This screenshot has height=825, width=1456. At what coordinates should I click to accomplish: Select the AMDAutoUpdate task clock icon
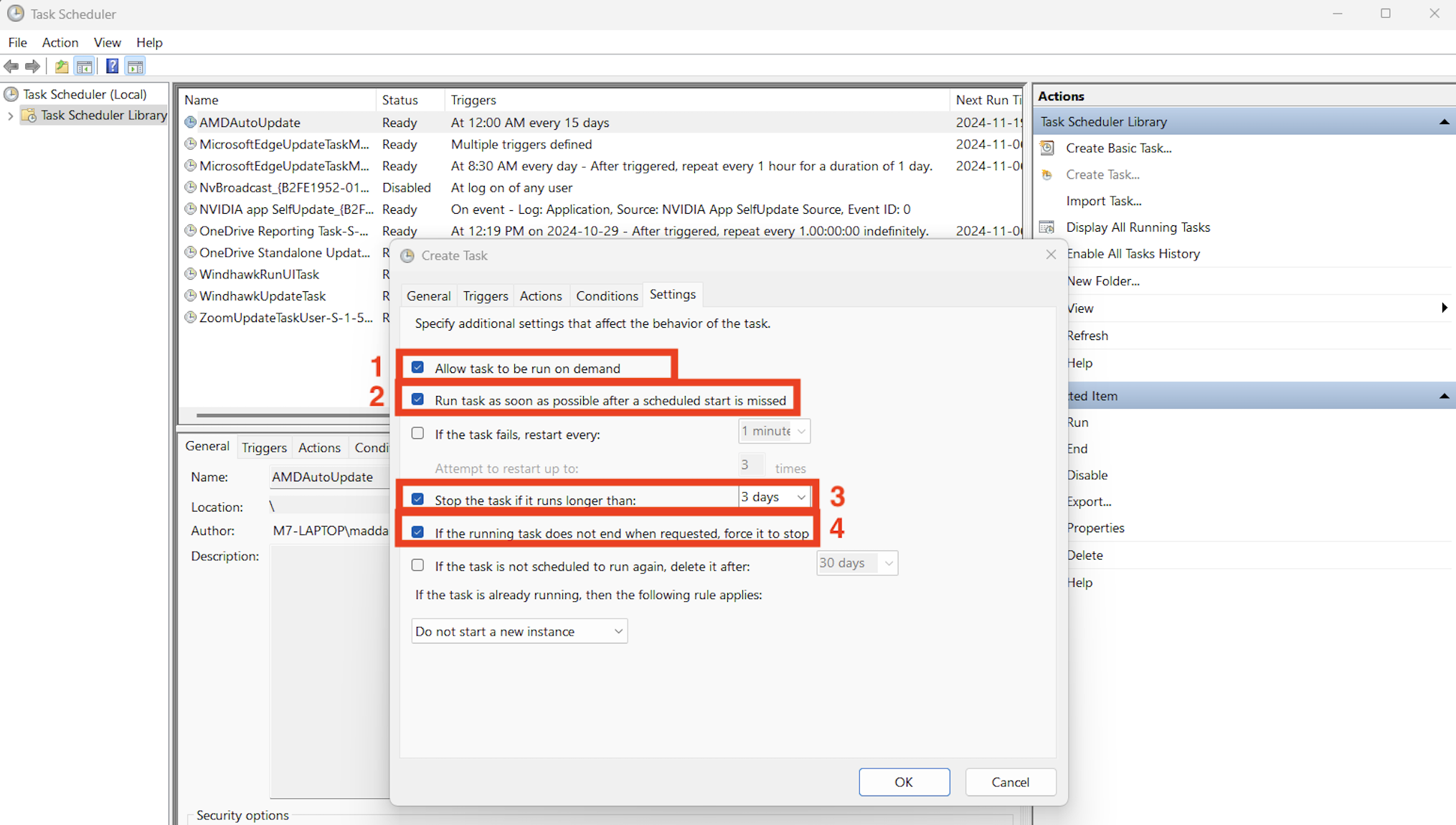tap(190, 123)
